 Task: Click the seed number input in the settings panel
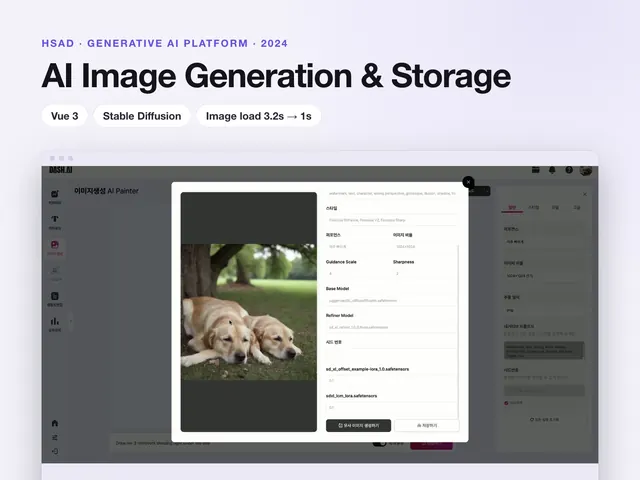(x=544, y=391)
